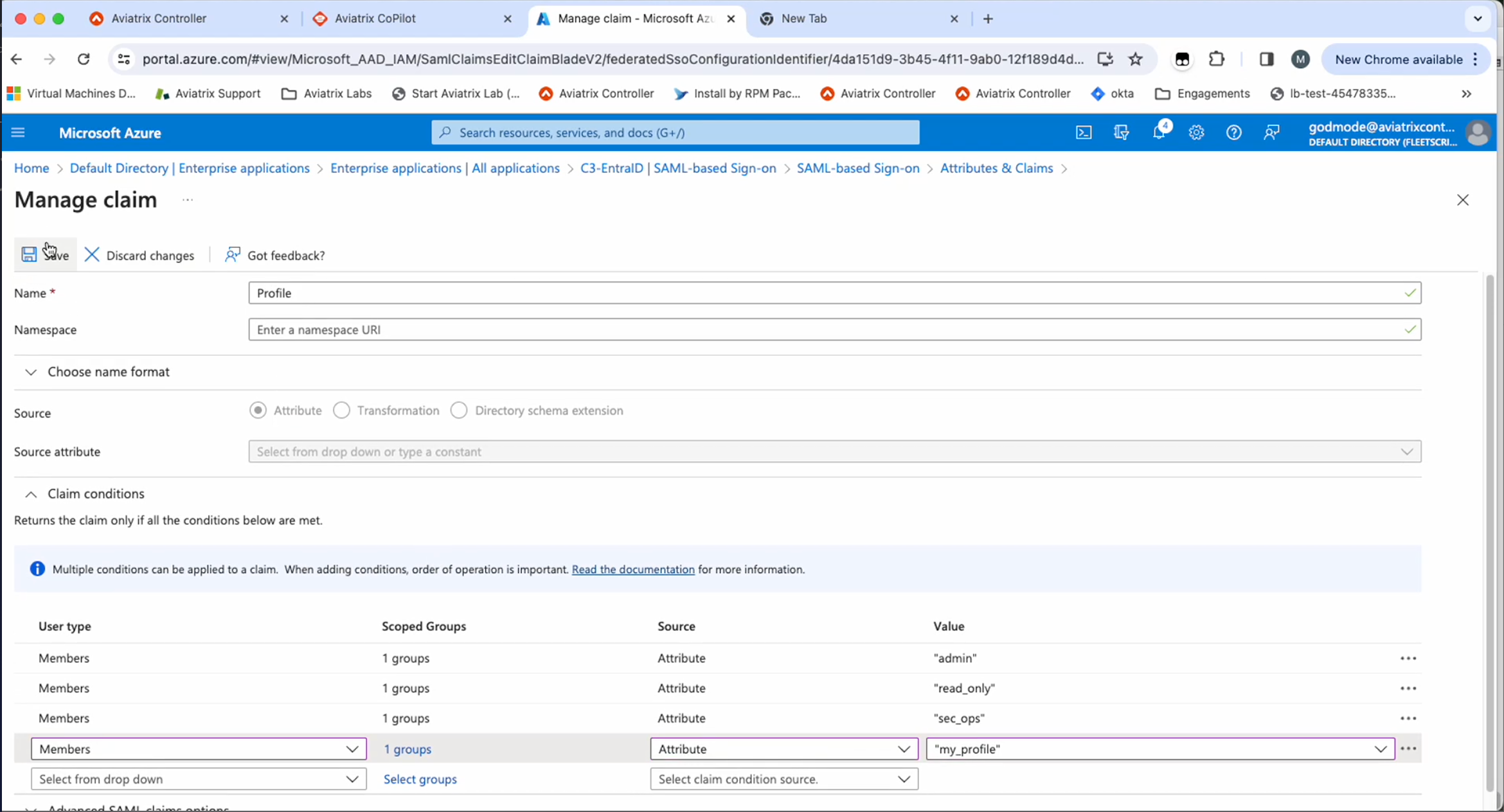
Task: Click the Save disk icon
Action: [x=29, y=254]
